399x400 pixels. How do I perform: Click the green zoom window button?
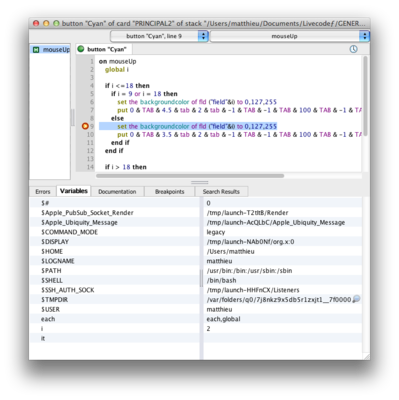pos(56,23)
